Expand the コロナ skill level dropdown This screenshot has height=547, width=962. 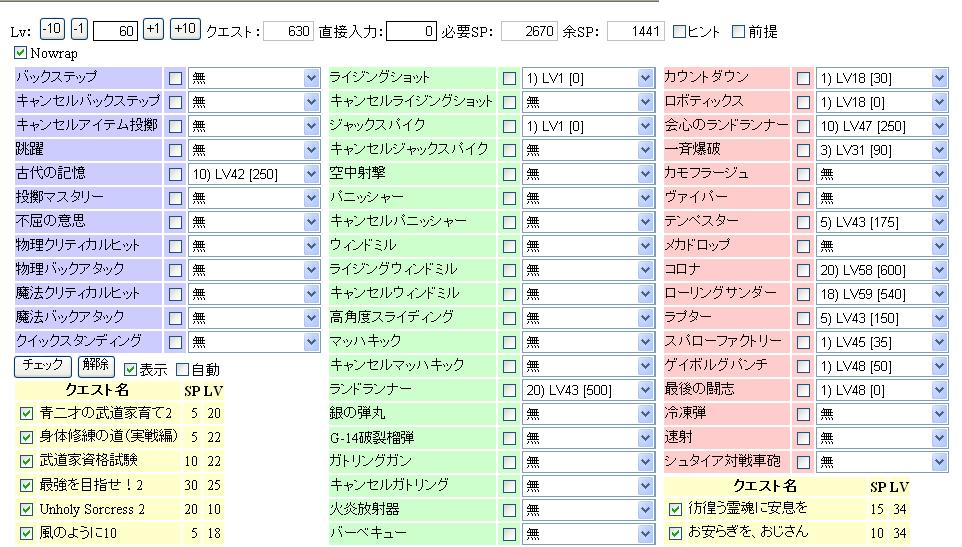(x=881, y=269)
